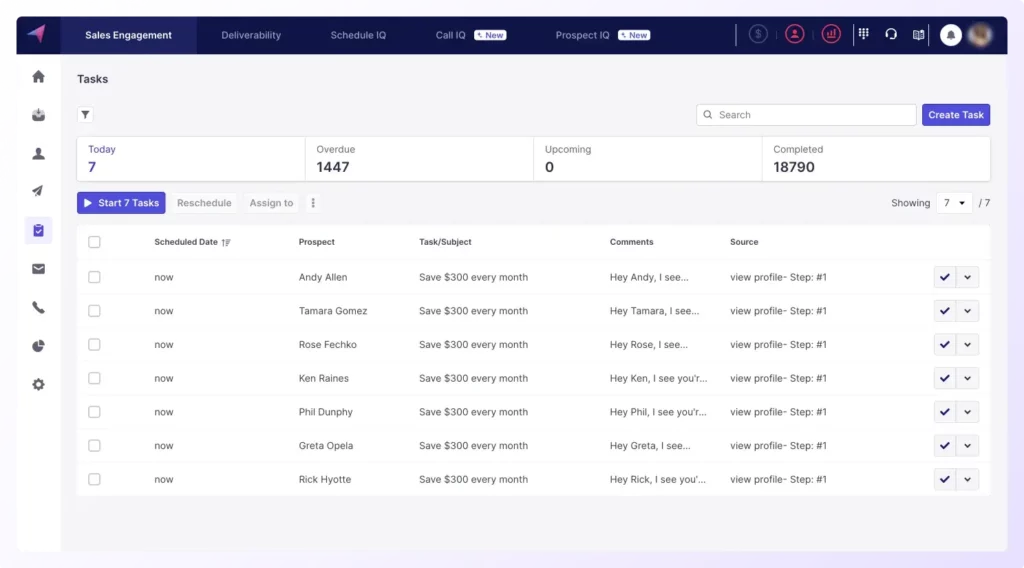Image resolution: width=1024 pixels, height=568 pixels.
Task: Expand Greta Opela row action dropdown arrow
Action: (x=967, y=446)
